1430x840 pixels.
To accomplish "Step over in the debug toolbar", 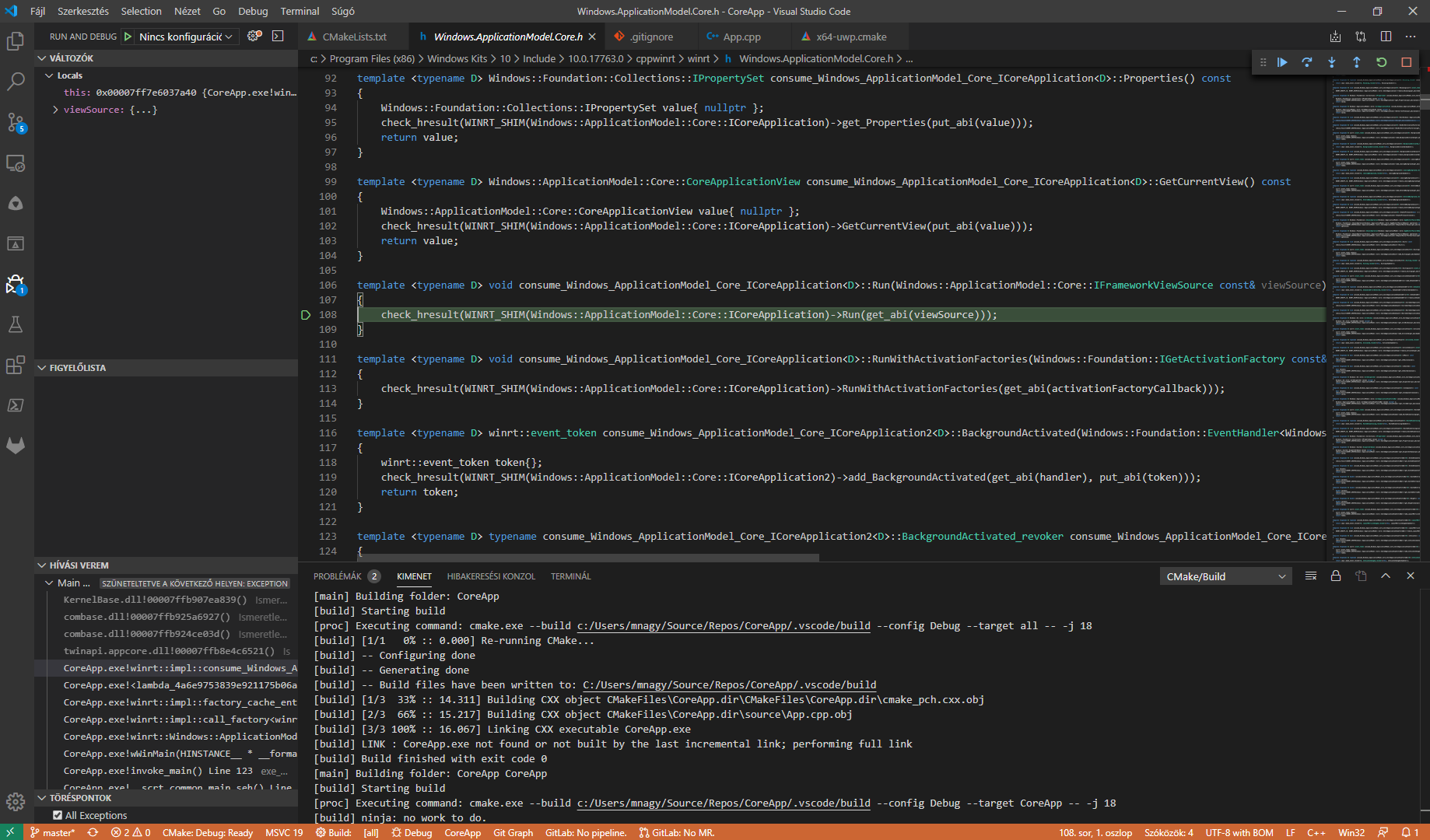I will 1307,62.
